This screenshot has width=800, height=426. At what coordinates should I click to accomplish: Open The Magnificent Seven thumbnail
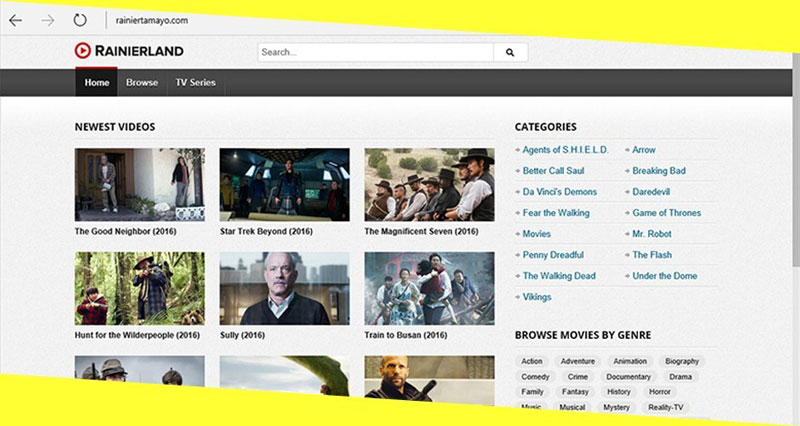click(x=429, y=184)
